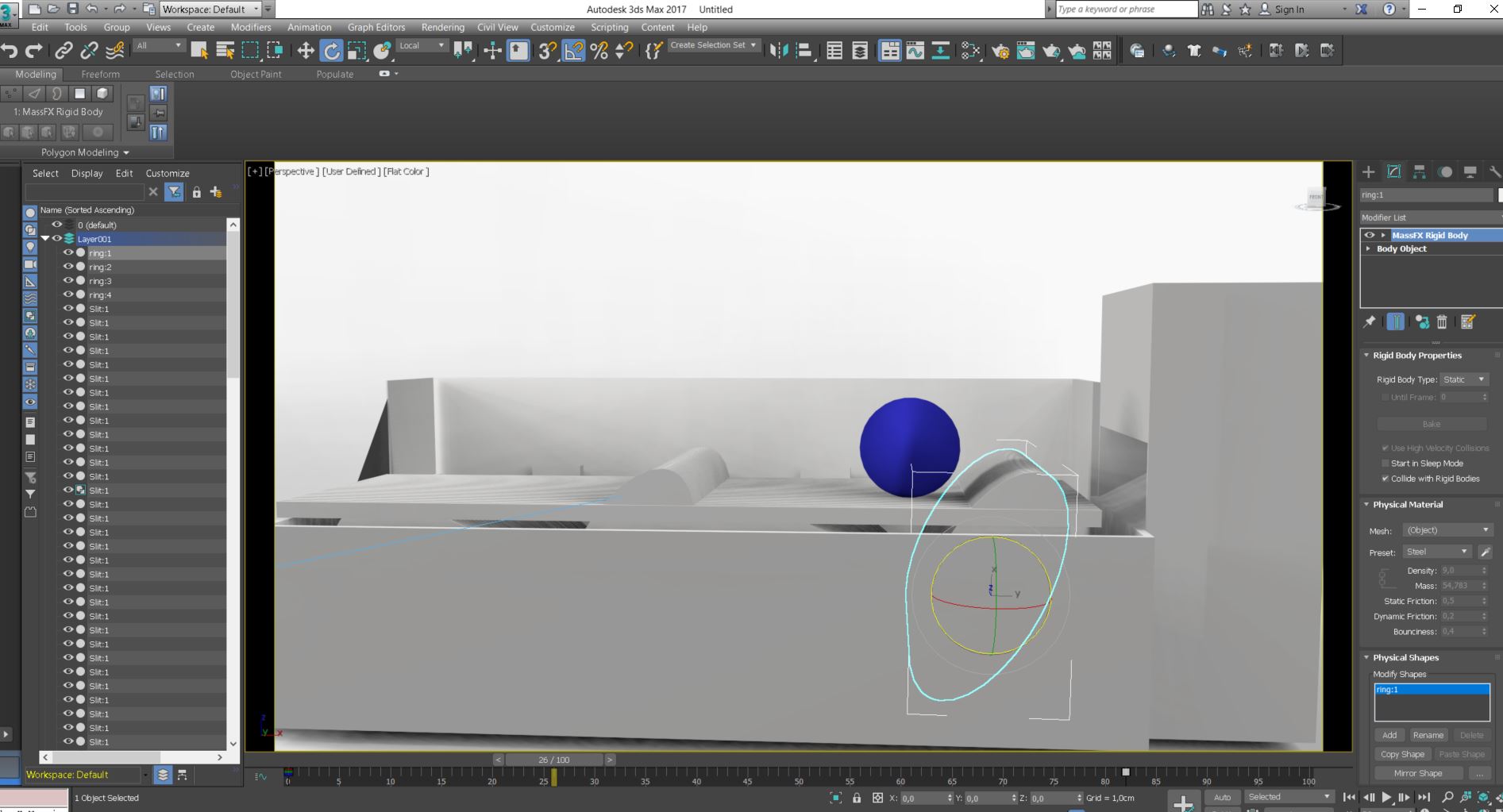Open the Rigid Body Type Static dropdown
Screen dimensions: 1503x812
pyautogui.click(x=1463, y=379)
